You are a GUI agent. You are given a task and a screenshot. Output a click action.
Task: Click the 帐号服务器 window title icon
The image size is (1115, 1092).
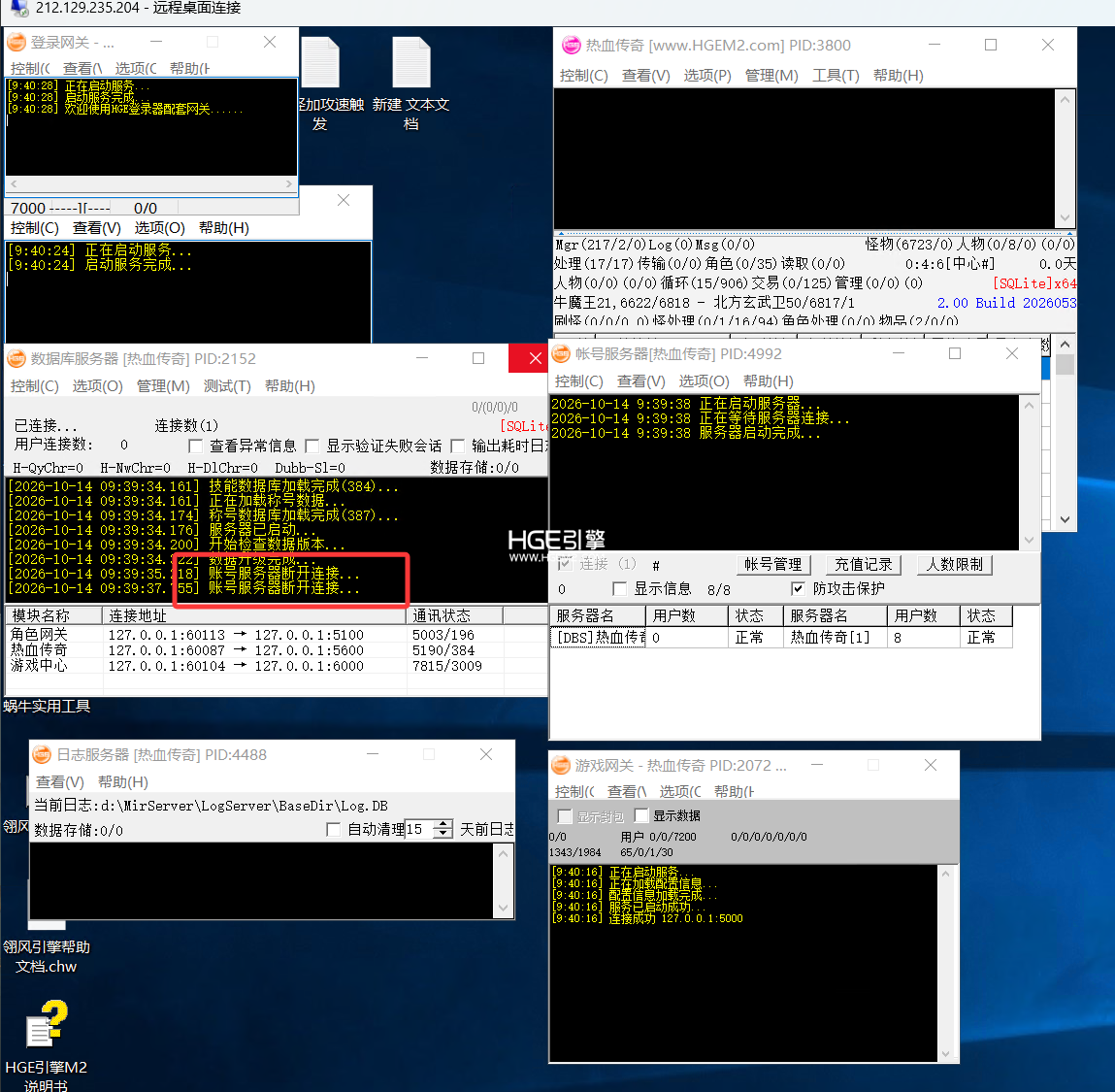click(x=561, y=353)
